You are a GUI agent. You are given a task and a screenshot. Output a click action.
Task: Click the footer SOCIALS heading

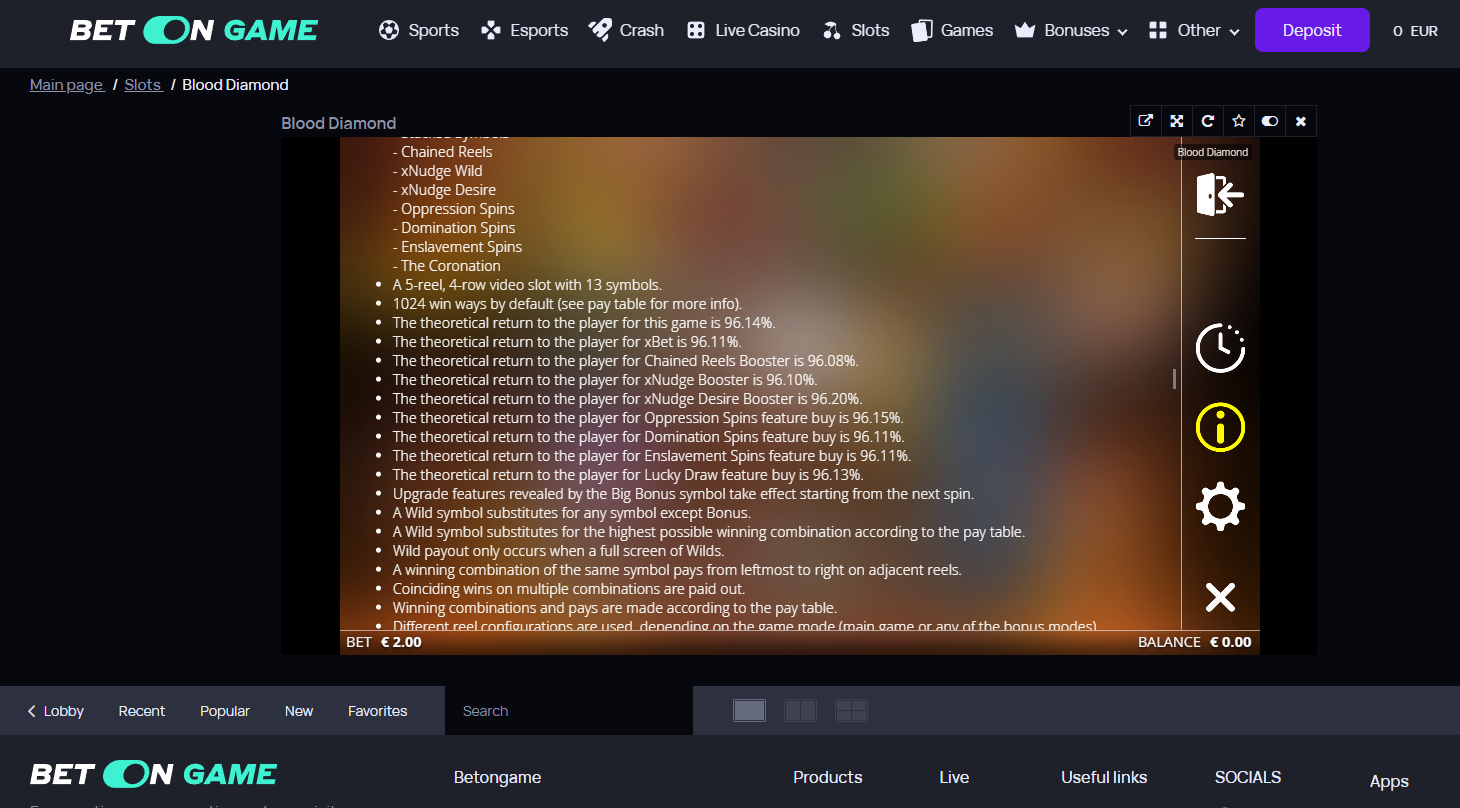[1248, 777]
